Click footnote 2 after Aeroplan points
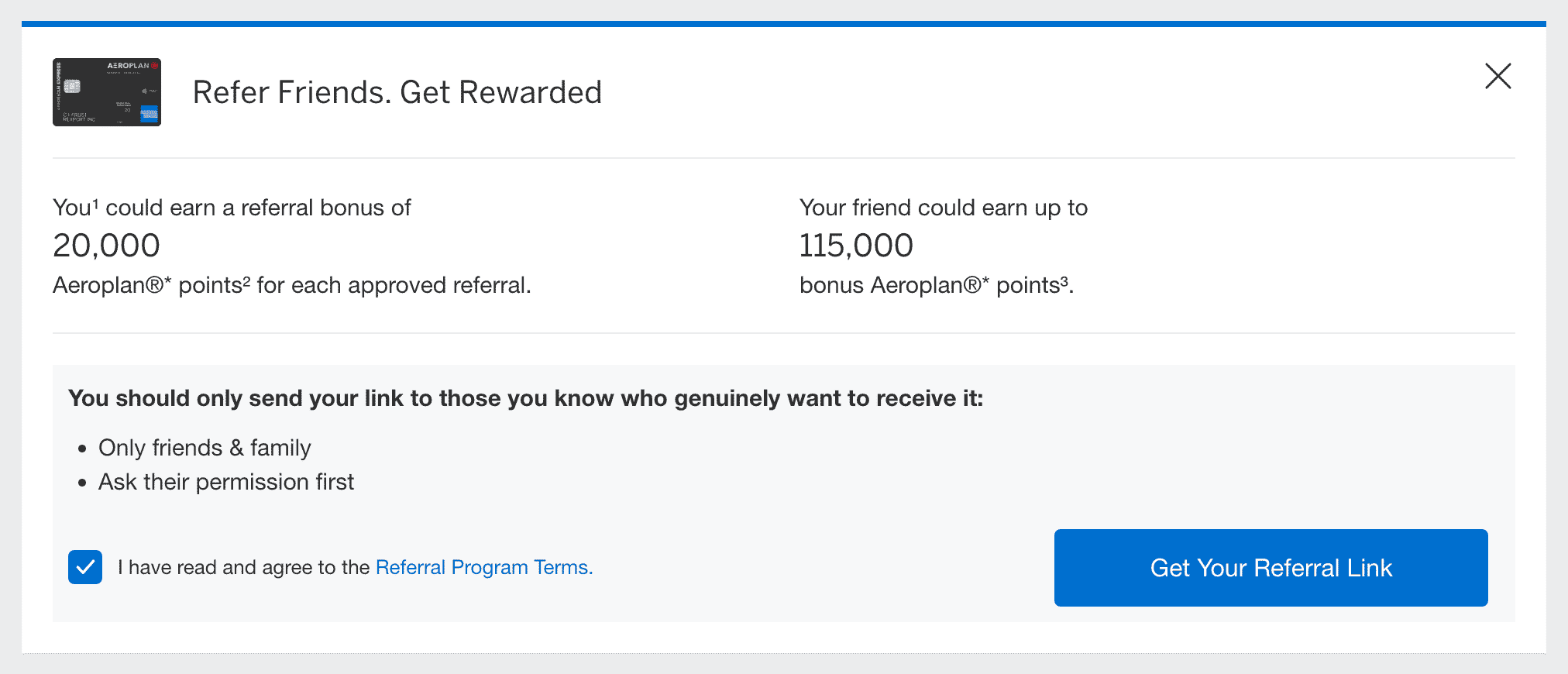Screen dimensions: 1568x674 pos(246,280)
